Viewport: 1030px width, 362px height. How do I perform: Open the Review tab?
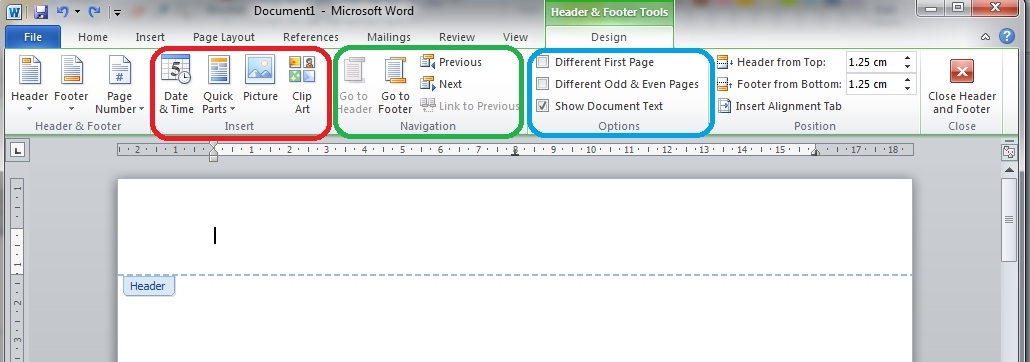457,37
